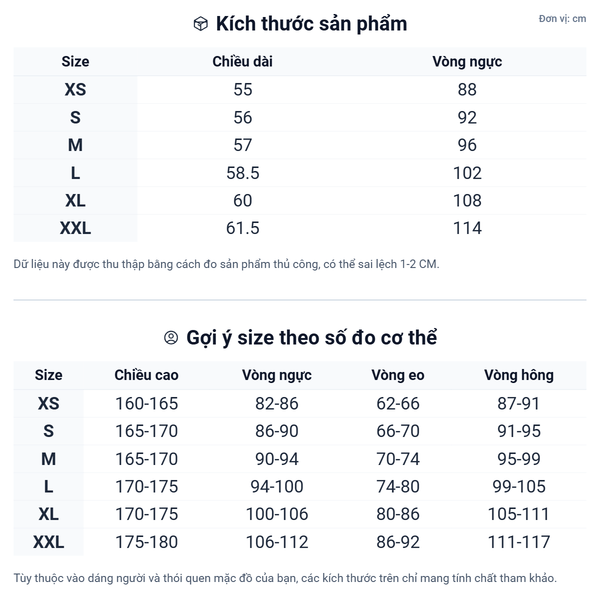
Task: Click the manual measurement note about 1-2 CM
Action: coord(226,265)
